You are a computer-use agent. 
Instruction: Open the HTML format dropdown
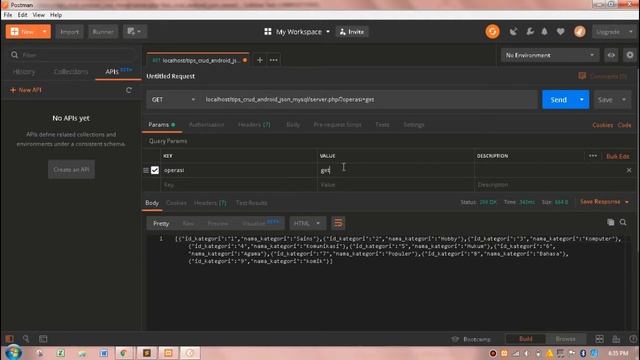pos(307,223)
